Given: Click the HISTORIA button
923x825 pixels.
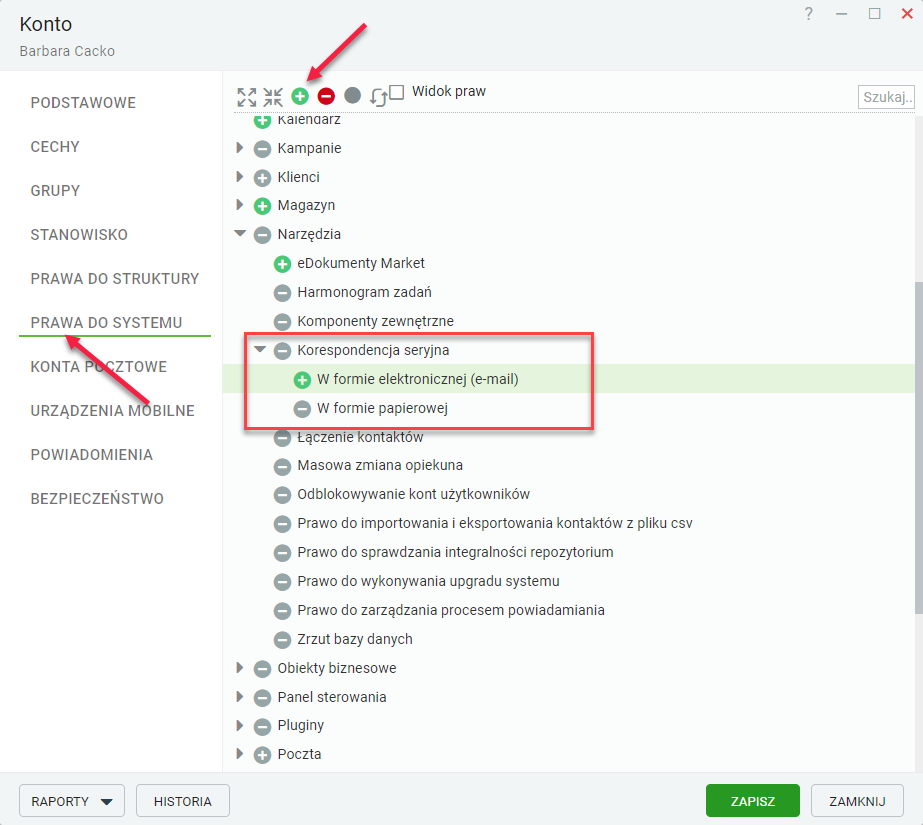Looking at the screenshot, I should tap(183, 801).
